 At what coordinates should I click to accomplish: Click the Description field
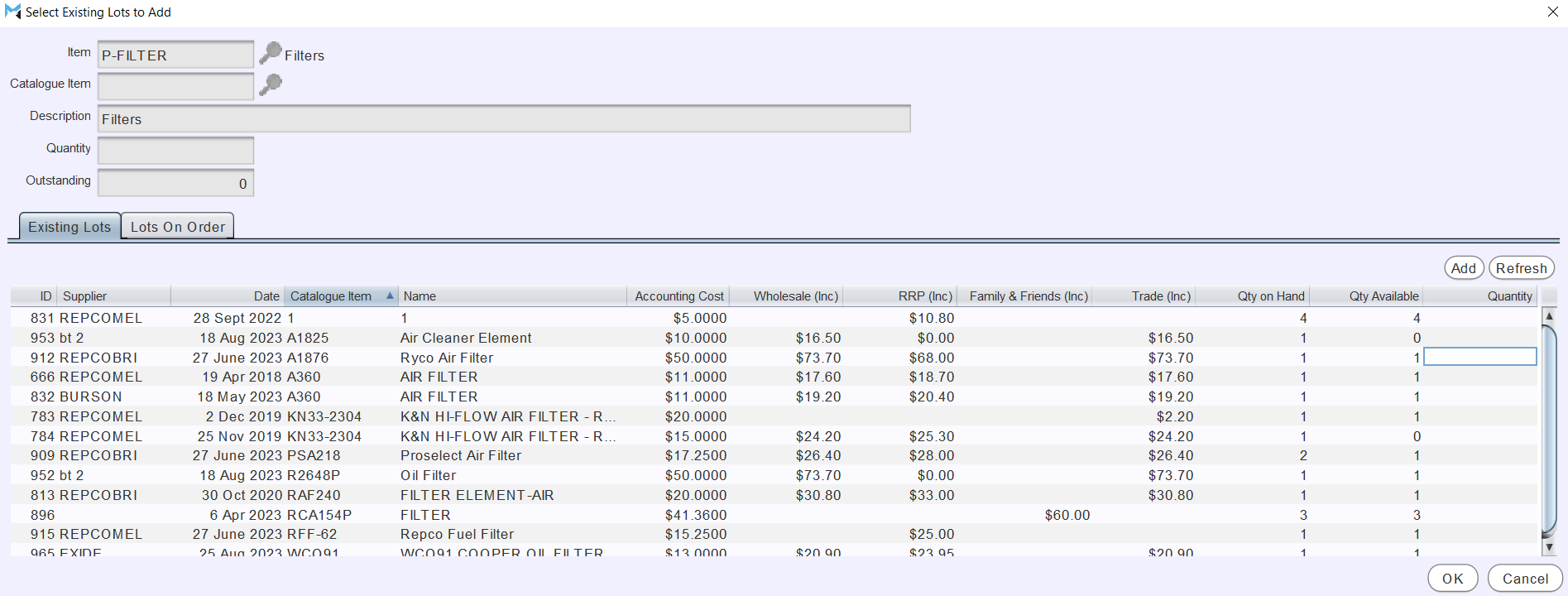coord(504,118)
